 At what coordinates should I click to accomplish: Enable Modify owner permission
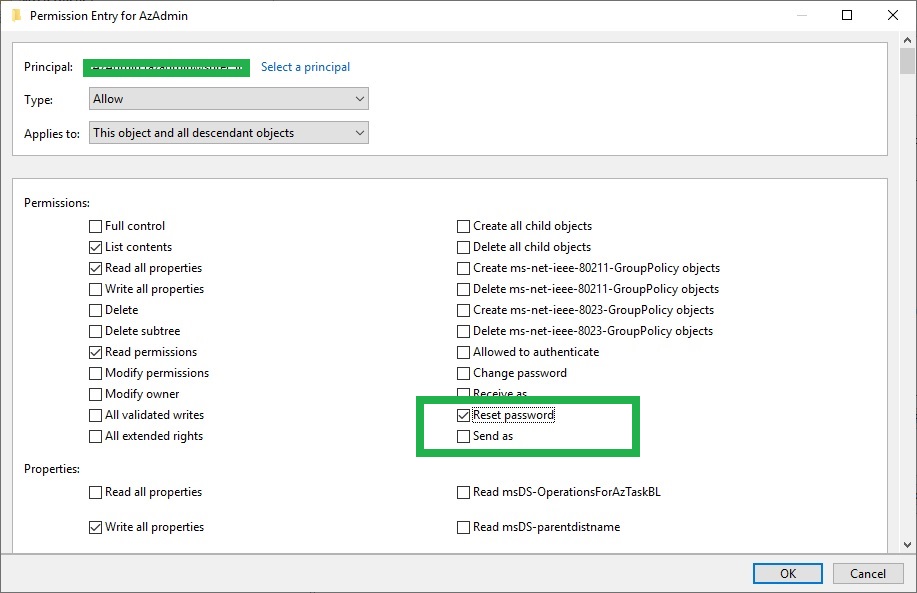[x=95, y=393]
